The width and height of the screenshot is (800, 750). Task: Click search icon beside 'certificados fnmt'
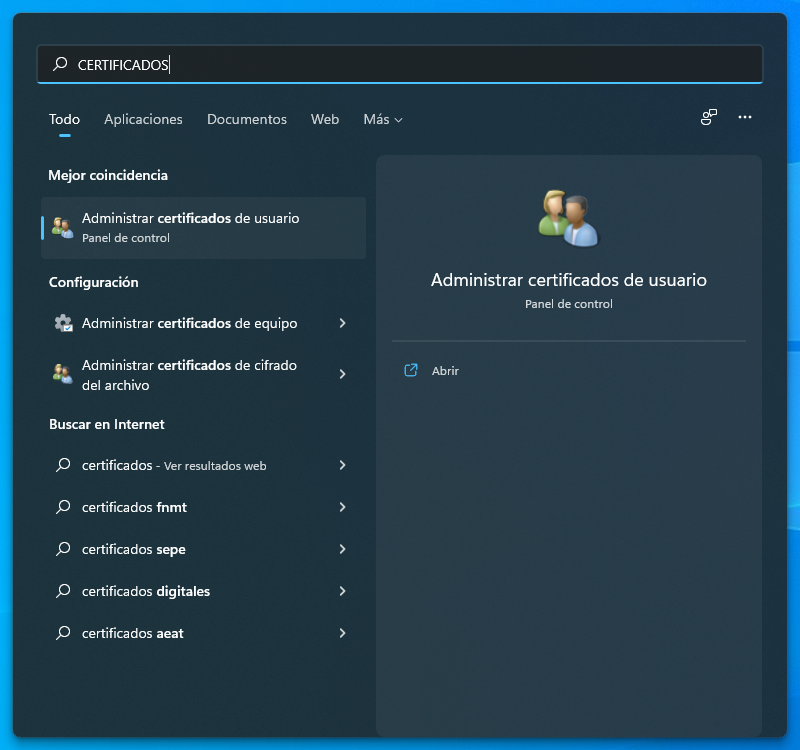pyautogui.click(x=63, y=507)
